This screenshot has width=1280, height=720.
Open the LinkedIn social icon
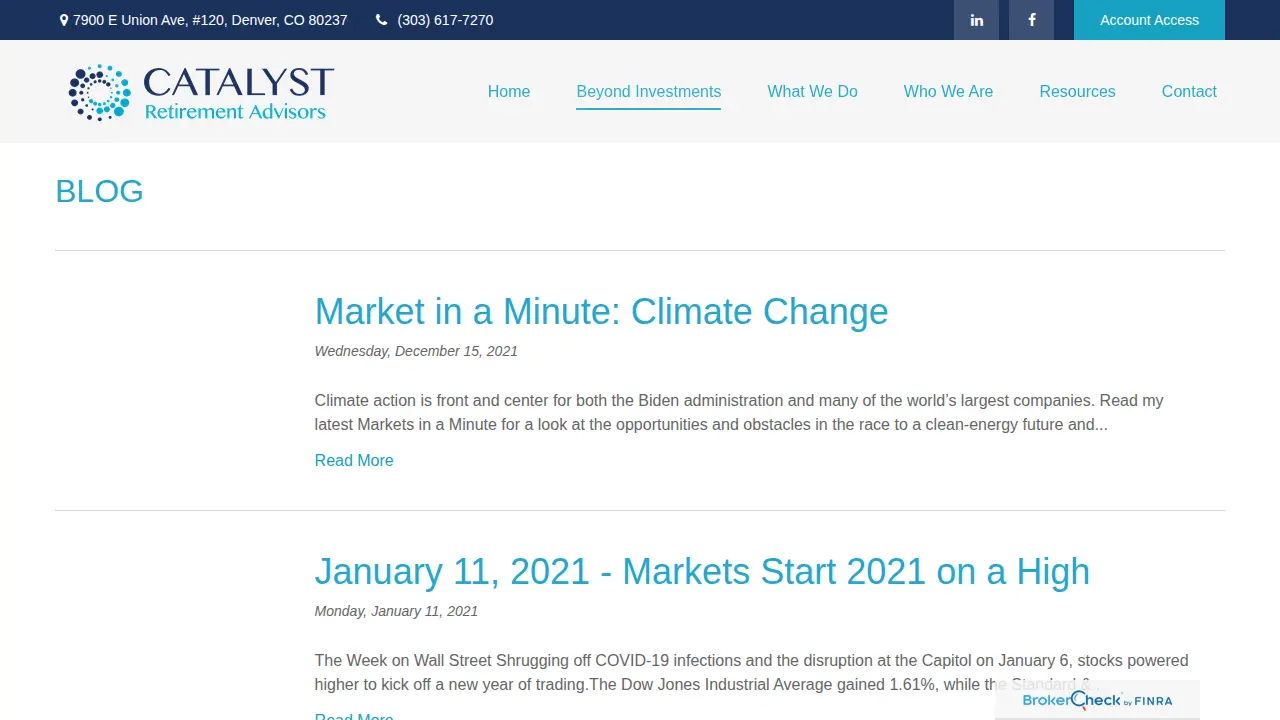pos(976,20)
